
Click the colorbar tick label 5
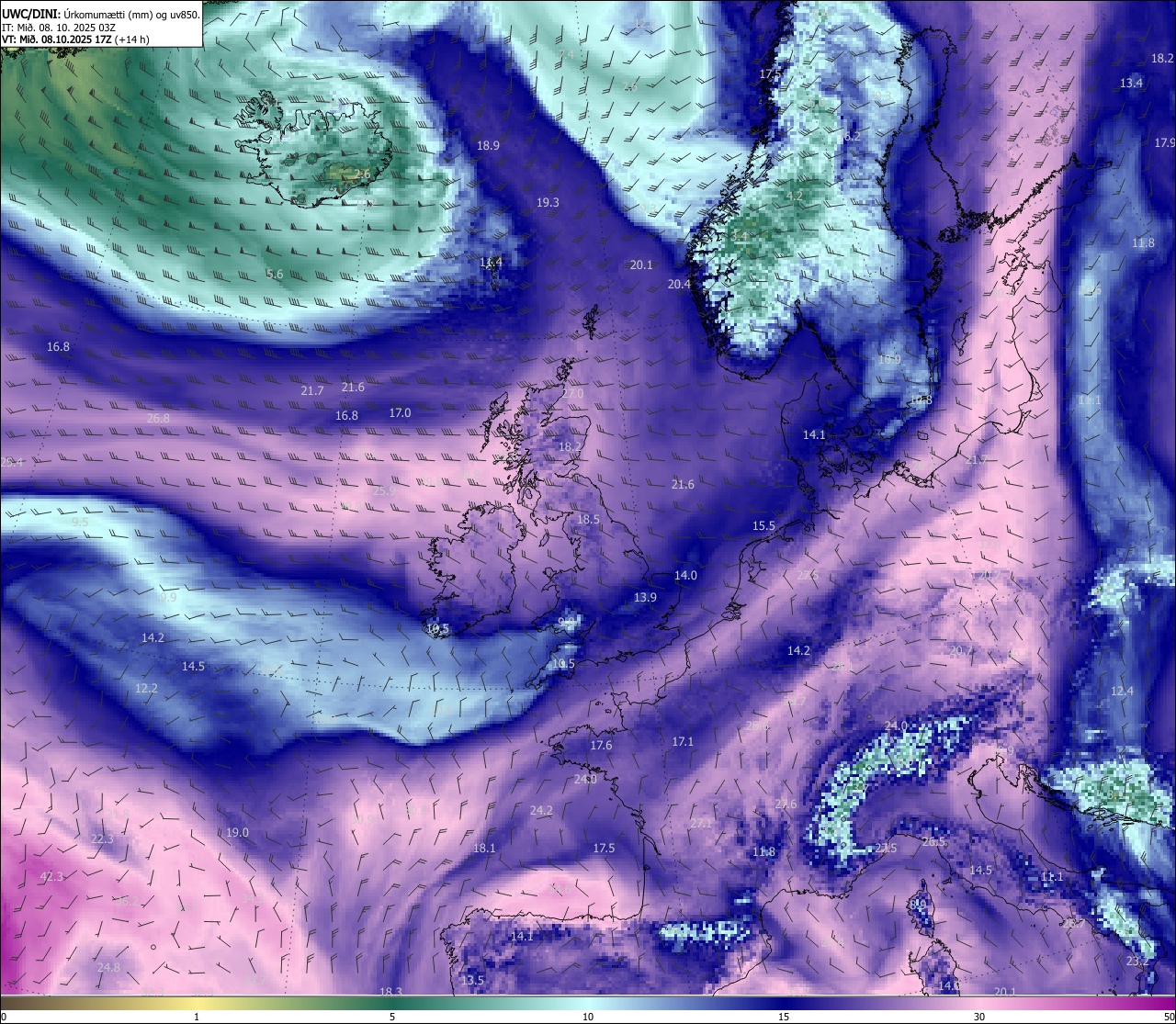pos(392,1017)
